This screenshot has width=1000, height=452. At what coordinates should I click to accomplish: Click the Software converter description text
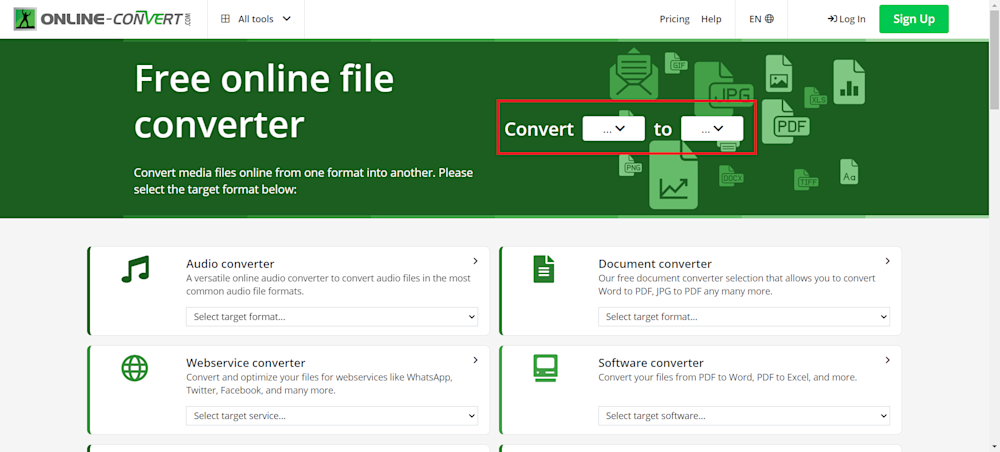727,377
